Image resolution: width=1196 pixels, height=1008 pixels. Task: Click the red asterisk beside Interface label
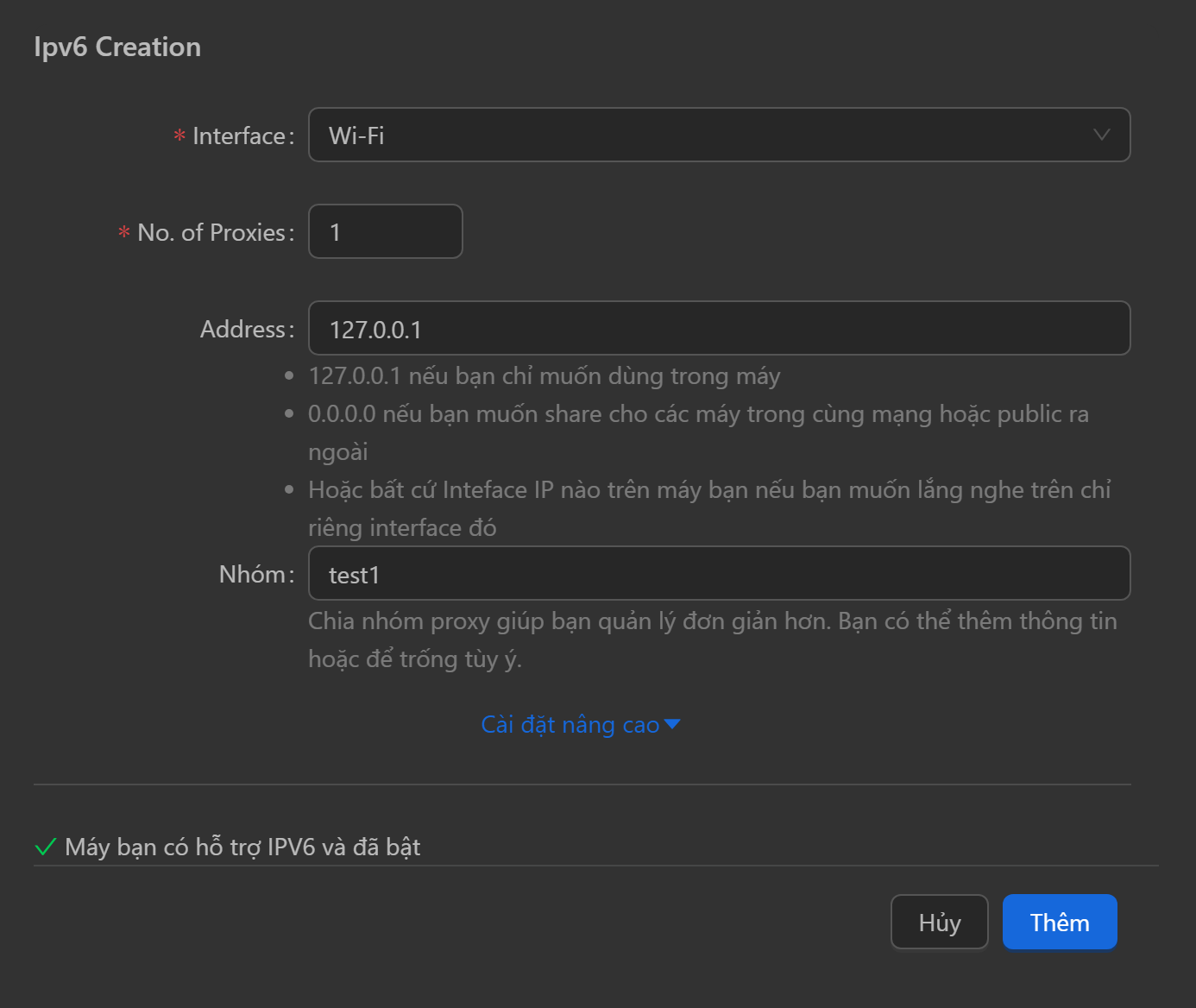tap(179, 136)
